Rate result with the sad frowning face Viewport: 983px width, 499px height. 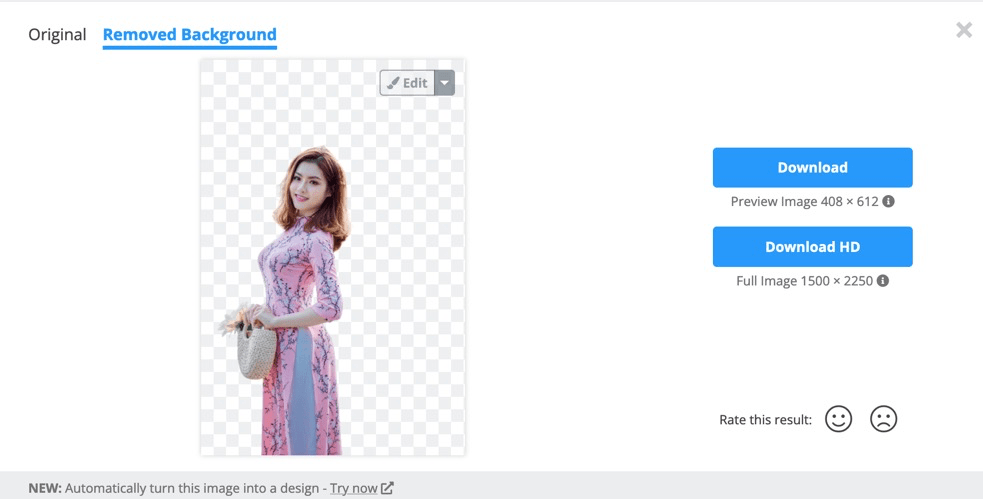tap(883, 419)
